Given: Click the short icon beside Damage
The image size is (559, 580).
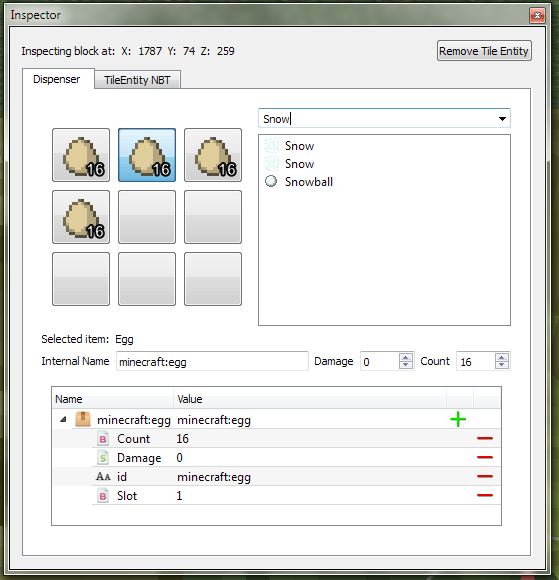Looking at the screenshot, I should [103, 458].
